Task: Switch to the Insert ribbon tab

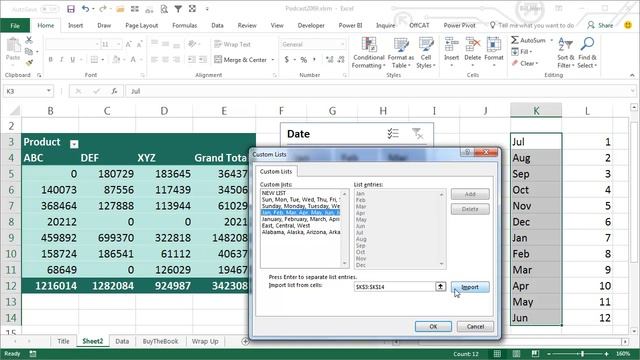Action: pyautogui.click(x=76, y=25)
